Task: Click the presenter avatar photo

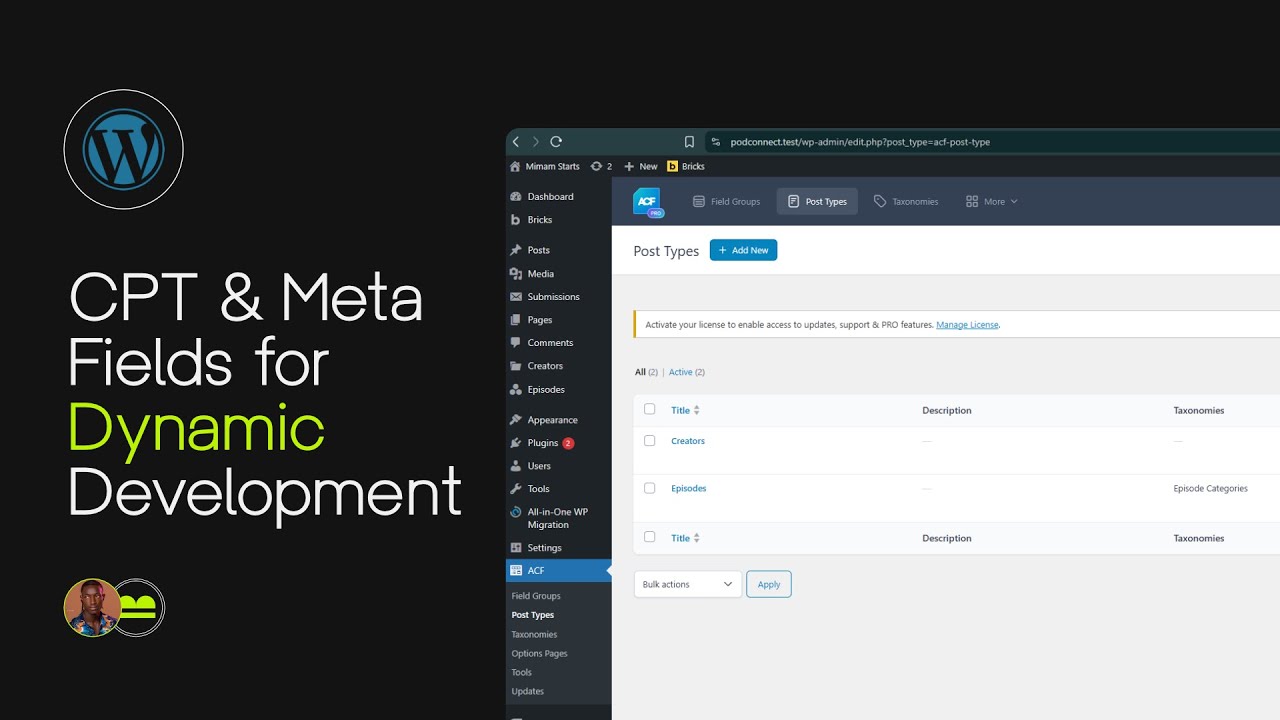Action: 92,608
